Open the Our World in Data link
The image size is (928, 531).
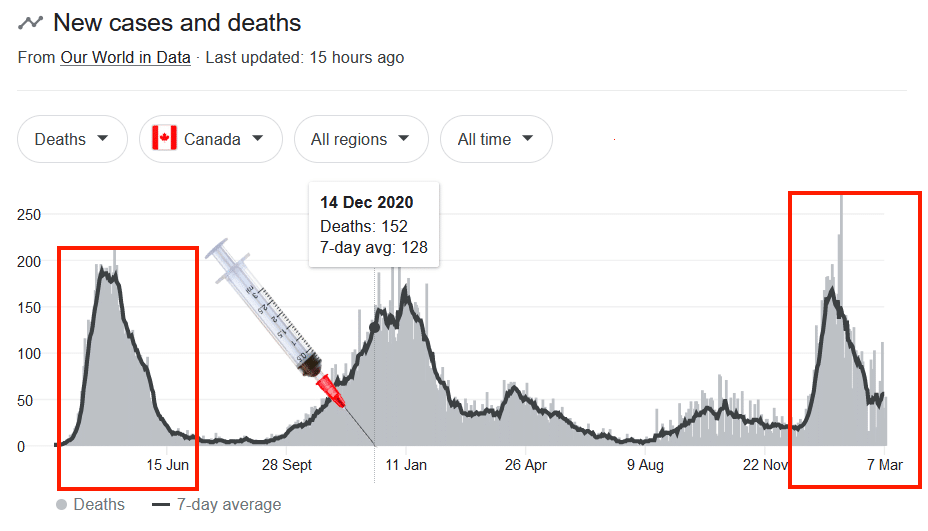tap(125, 58)
